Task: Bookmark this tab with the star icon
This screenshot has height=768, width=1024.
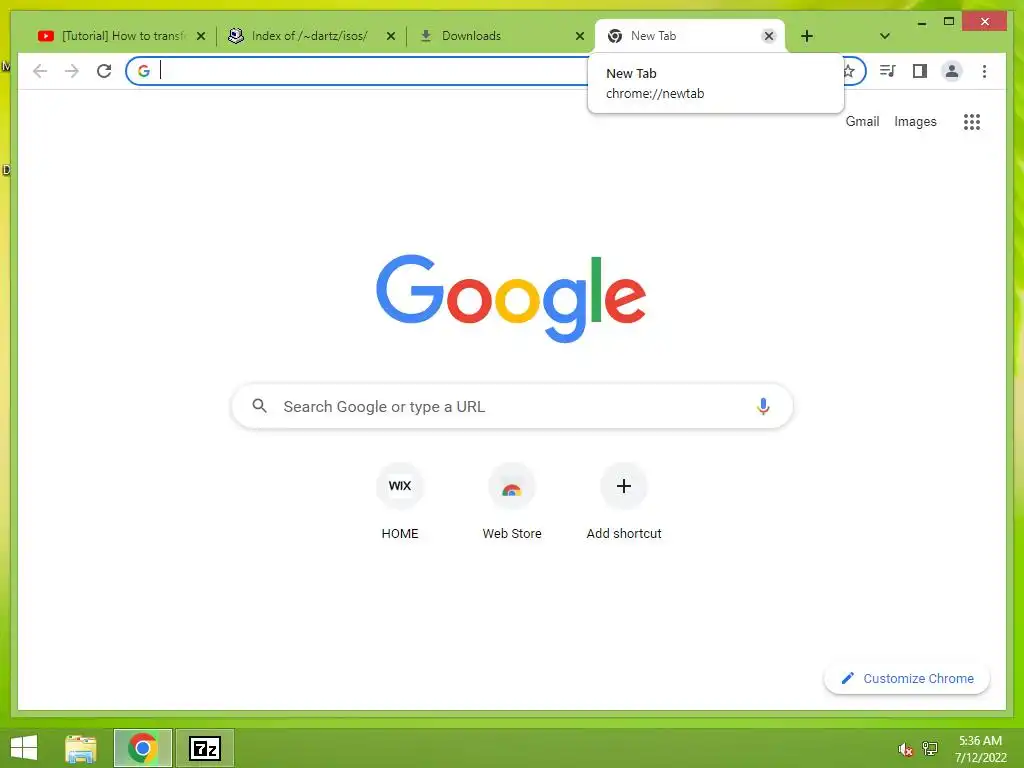Action: pyautogui.click(x=849, y=71)
